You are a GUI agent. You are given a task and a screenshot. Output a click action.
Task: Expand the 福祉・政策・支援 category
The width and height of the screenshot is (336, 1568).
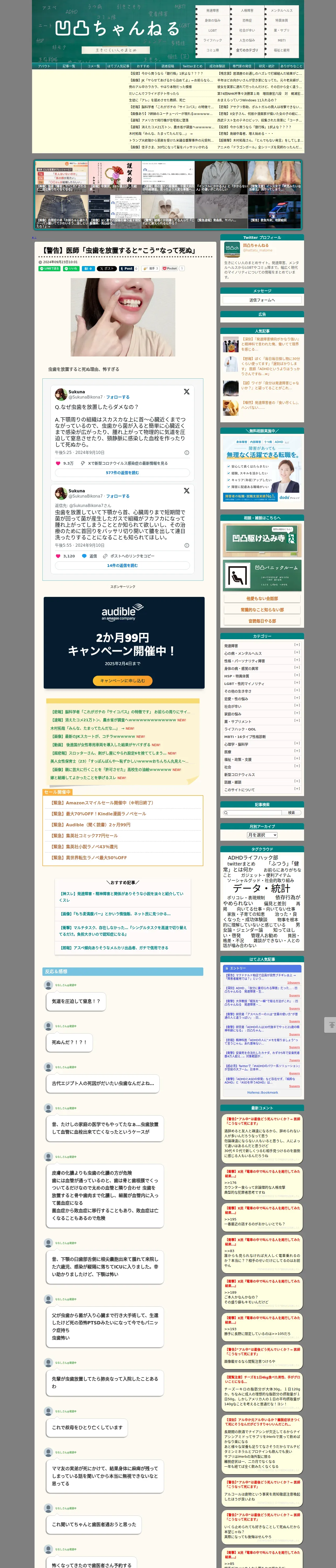pyautogui.click(x=297, y=758)
